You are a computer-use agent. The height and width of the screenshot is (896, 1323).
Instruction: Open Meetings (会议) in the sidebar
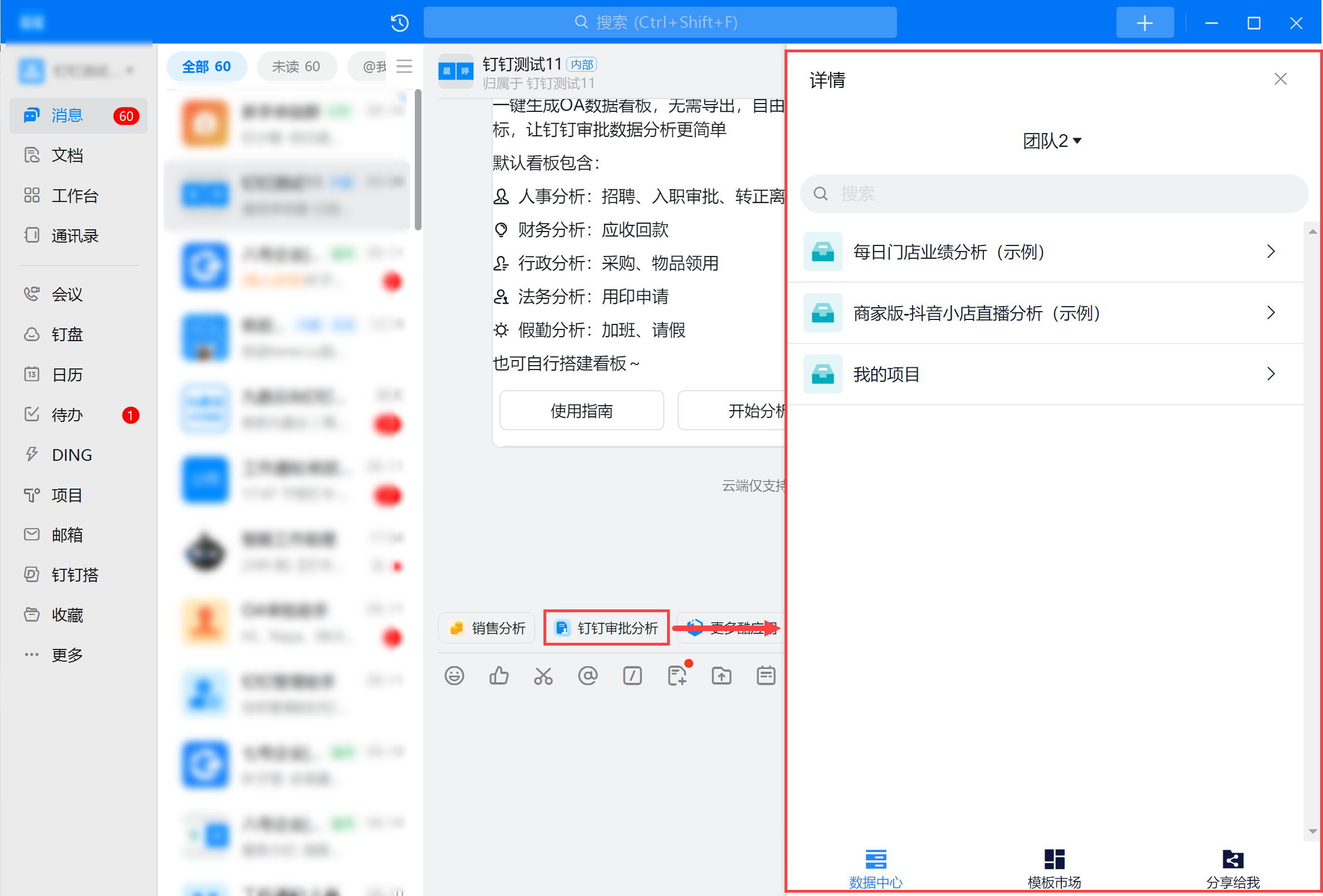coord(79,294)
